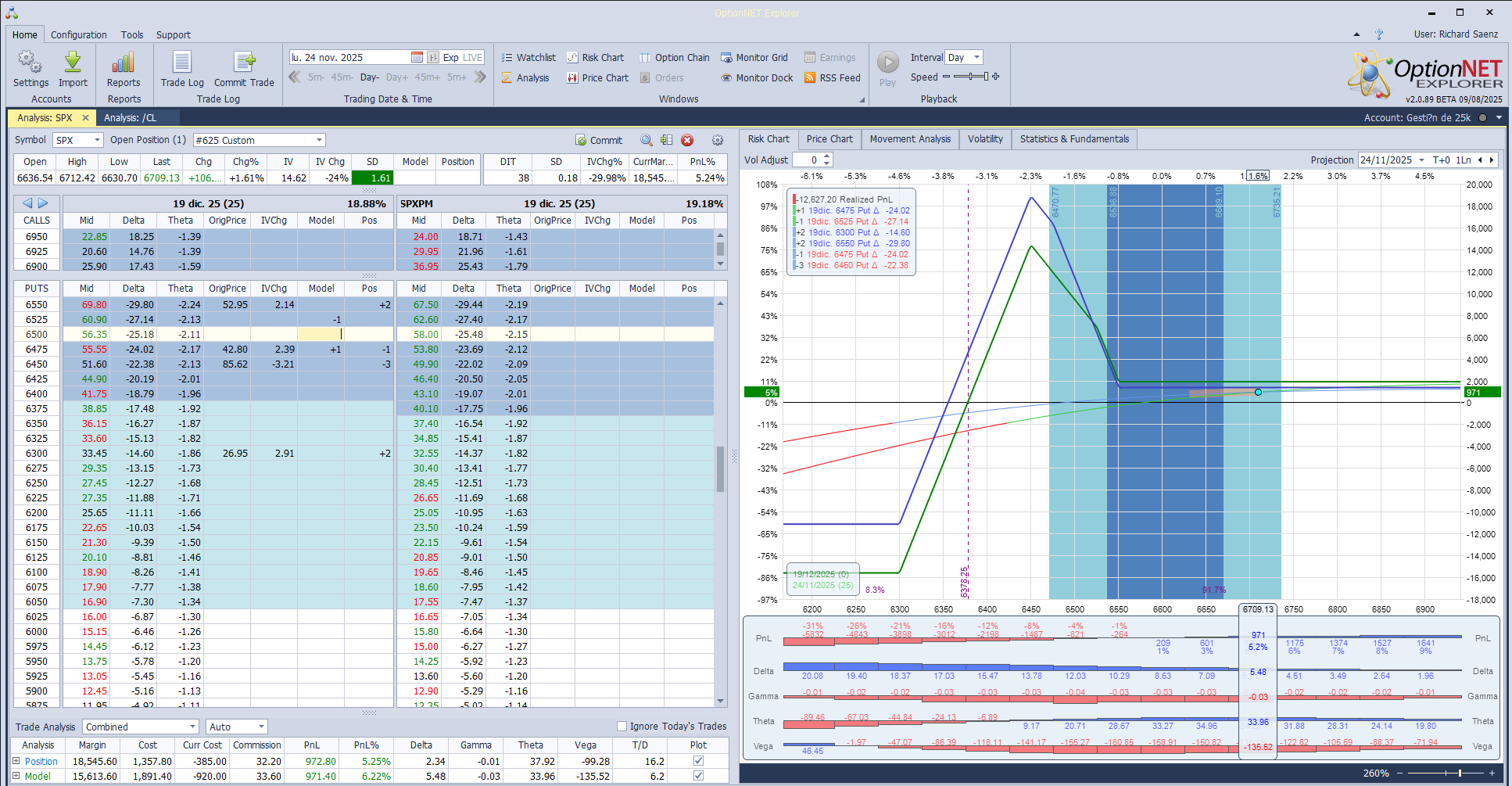Uncheck the Model row Plot checkbox
Image resolution: width=1512 pixels, height=786 pixels.
click(x=698, y=777)
